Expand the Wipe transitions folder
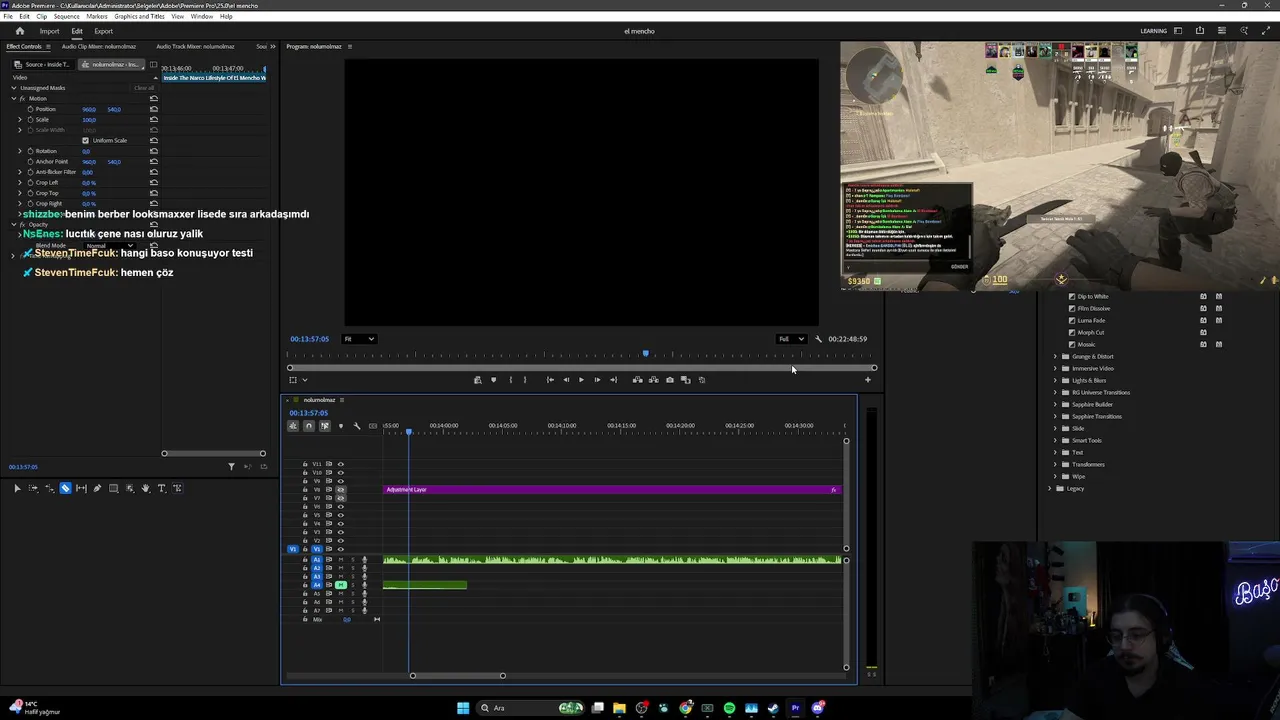The width and height of the screenshot is (1280, 720). [1054, 476]
